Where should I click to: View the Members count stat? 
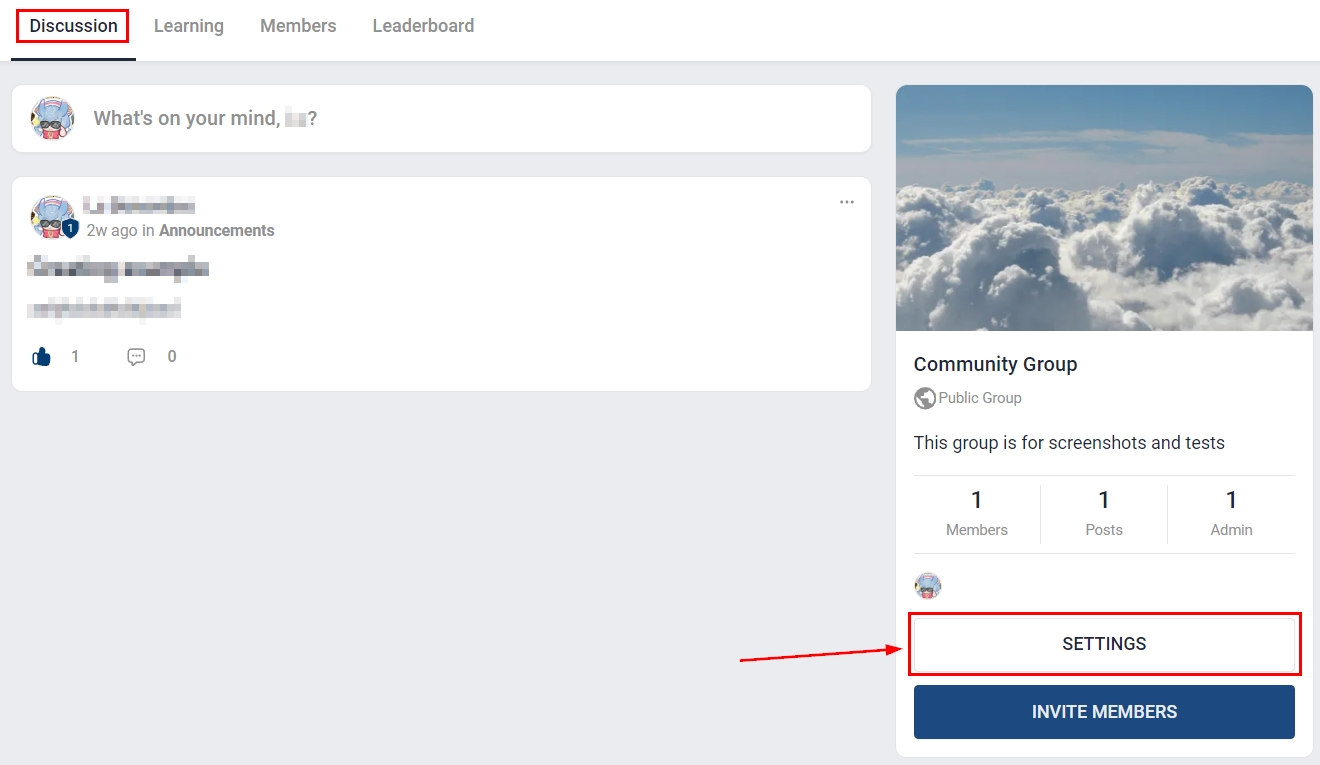click(x=977, y=513)
